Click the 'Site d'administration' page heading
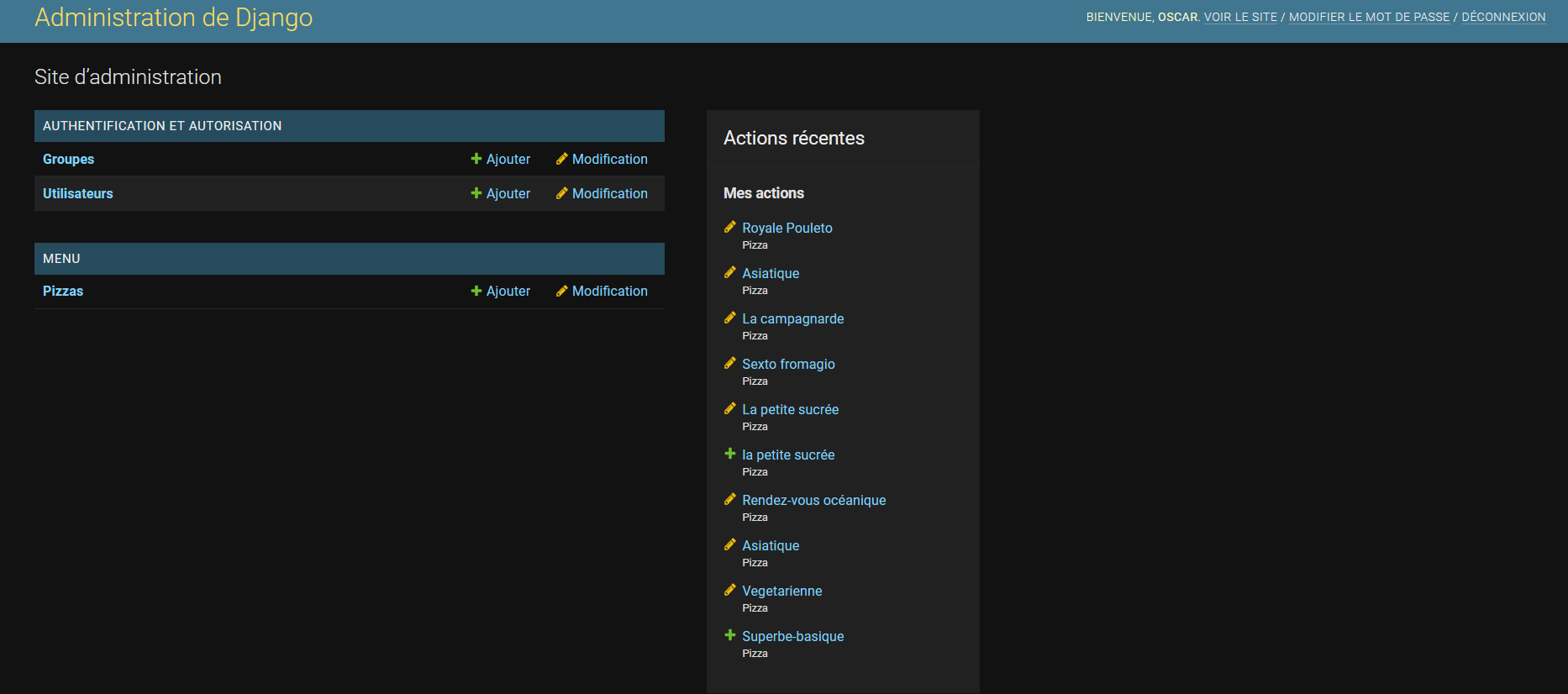 point(128,77)
